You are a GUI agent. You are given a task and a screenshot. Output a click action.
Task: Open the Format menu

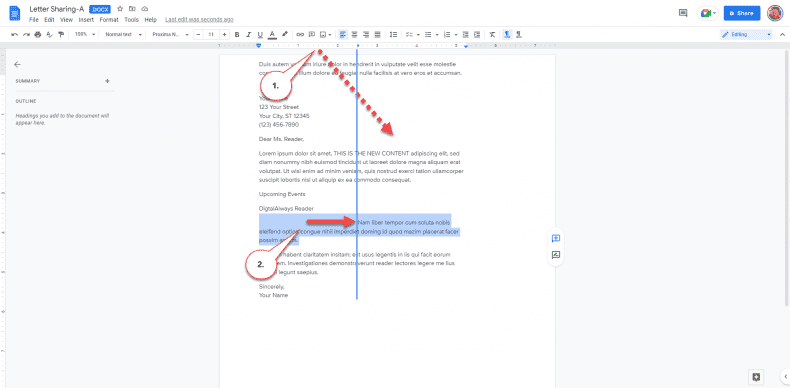109,20
